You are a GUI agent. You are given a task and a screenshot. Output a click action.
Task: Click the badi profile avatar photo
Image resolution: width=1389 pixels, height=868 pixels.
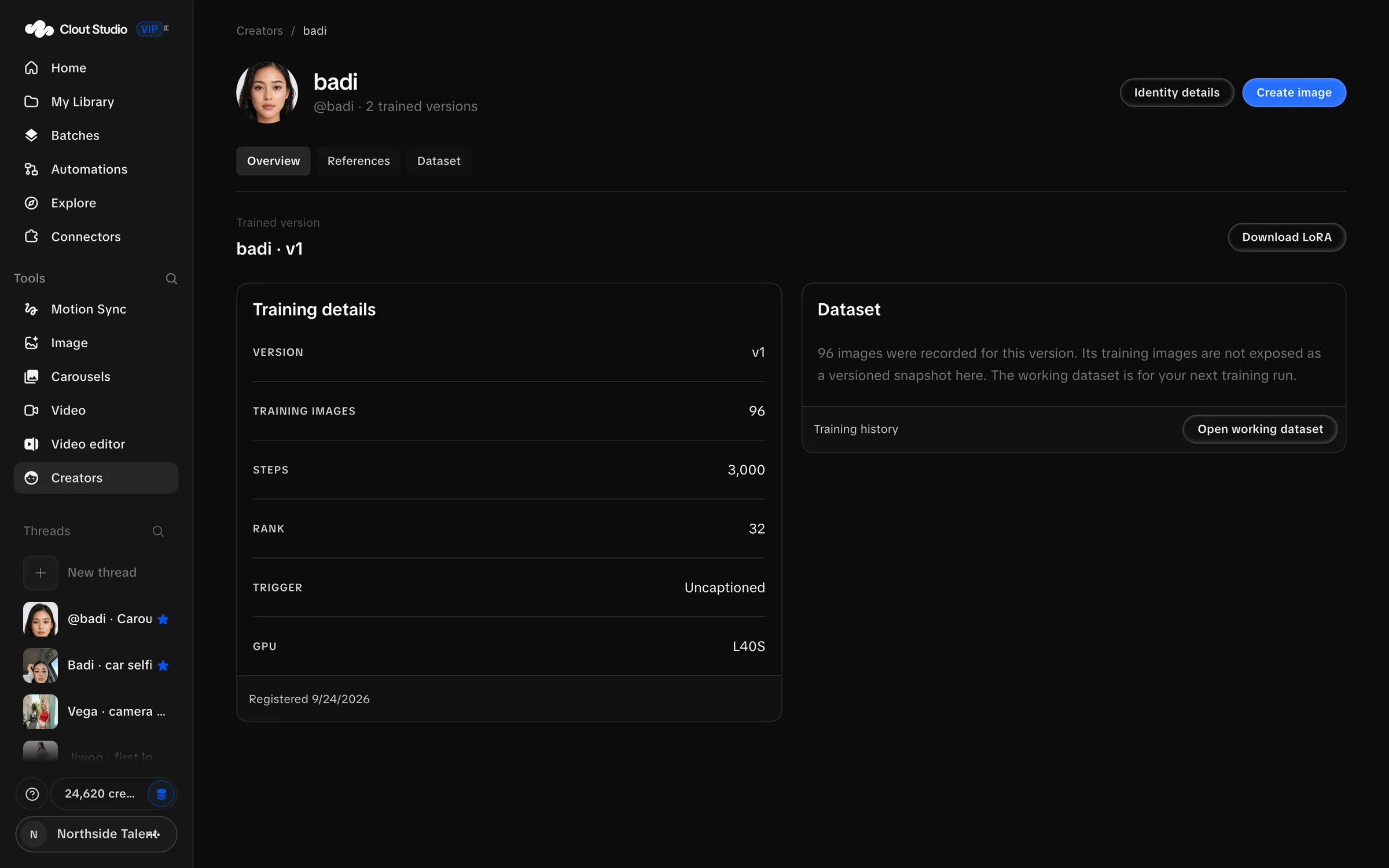[x=267, y=93]
